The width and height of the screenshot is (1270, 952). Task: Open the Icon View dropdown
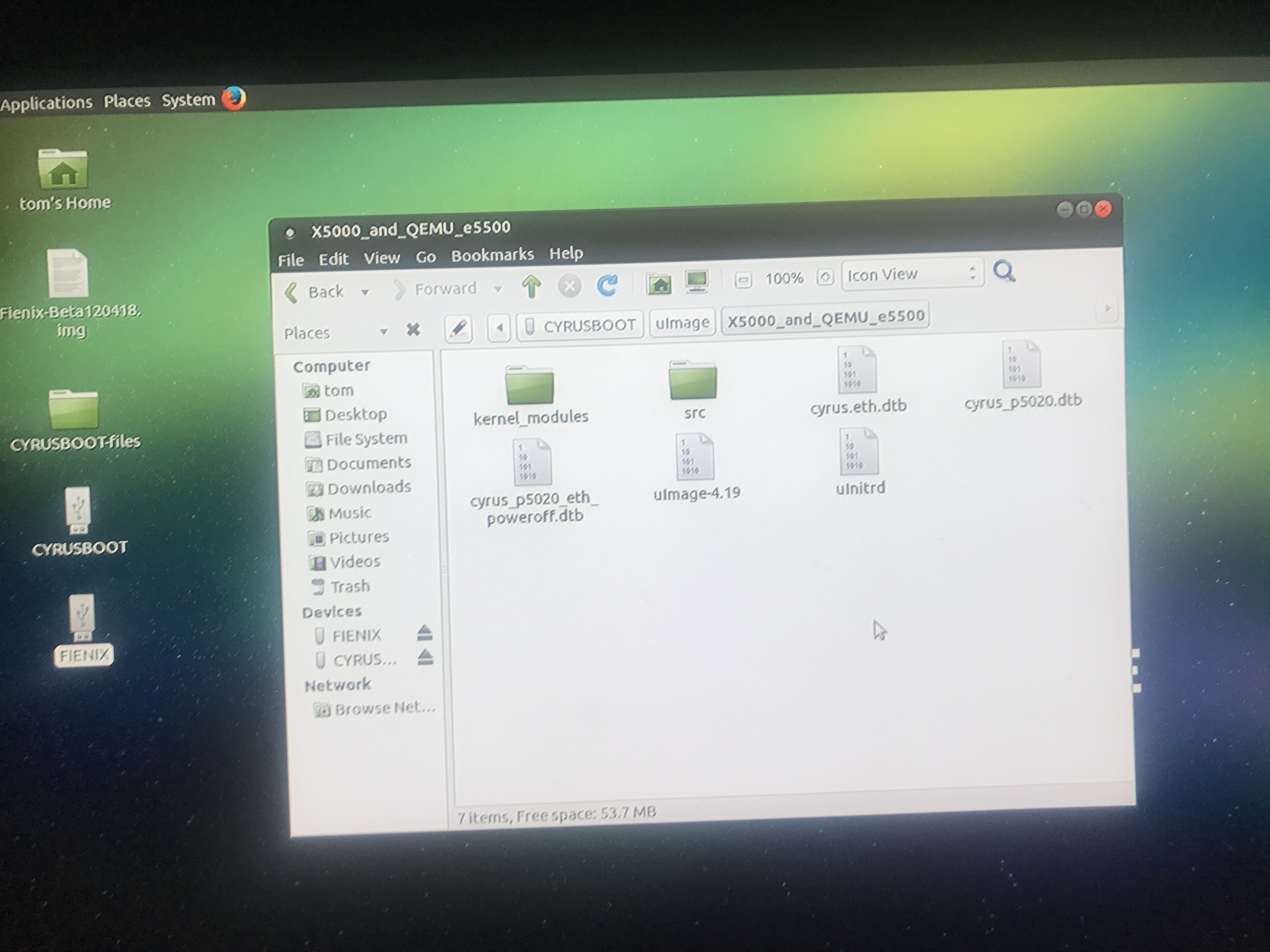912,274
